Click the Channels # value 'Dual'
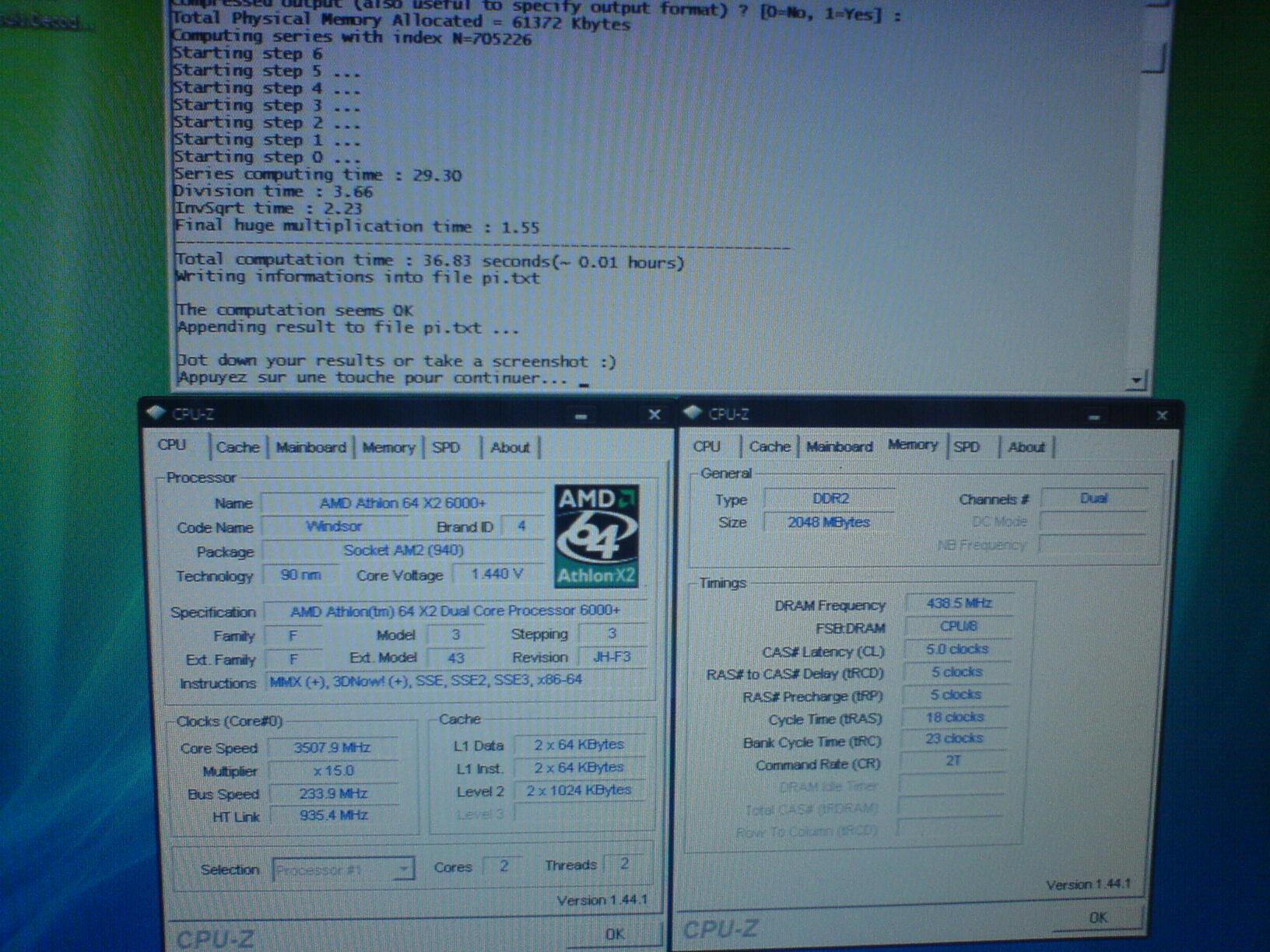This screenshot has width=1270, height=952. click(x=1093, y=499)
